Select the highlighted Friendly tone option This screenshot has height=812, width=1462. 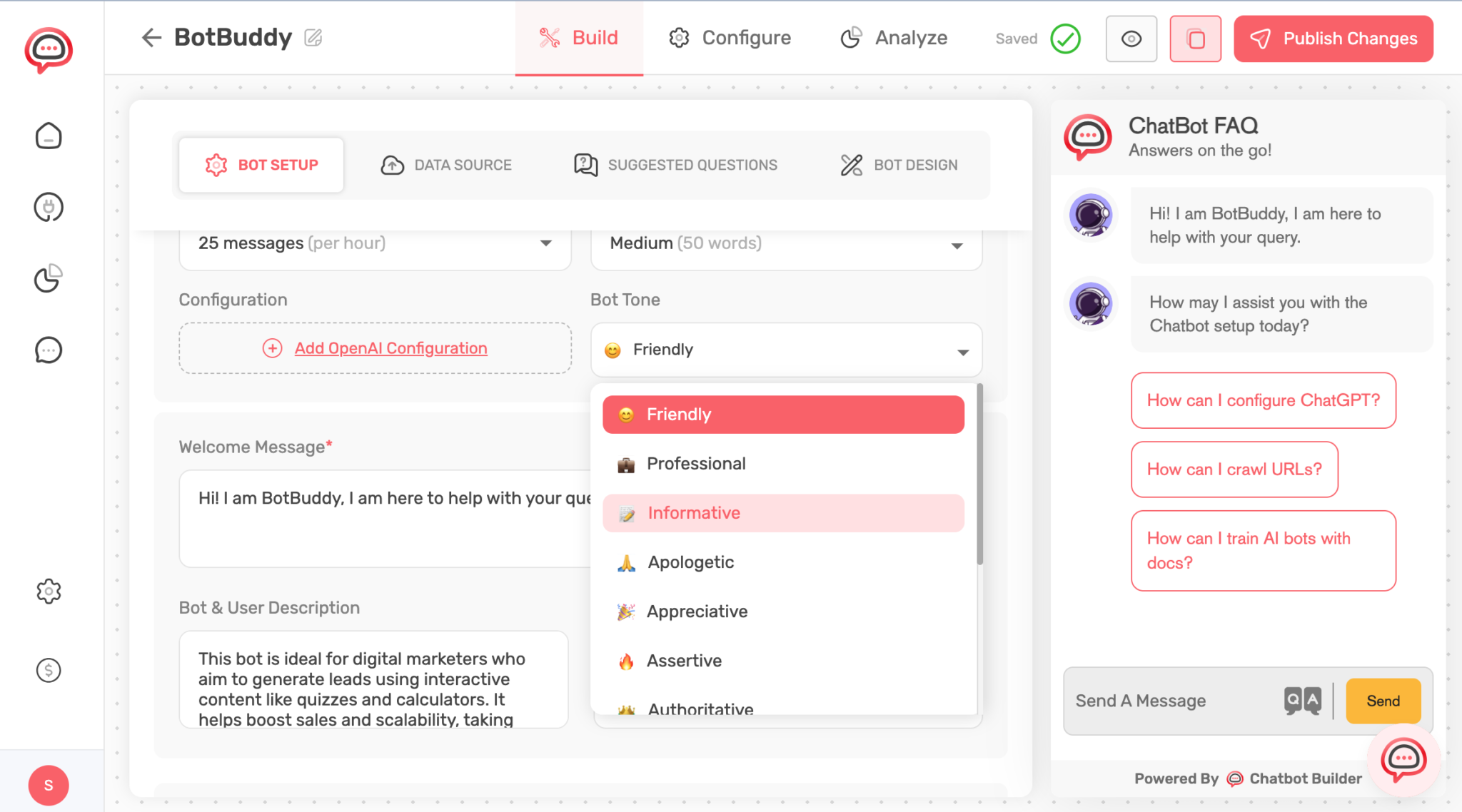point(783,415)
